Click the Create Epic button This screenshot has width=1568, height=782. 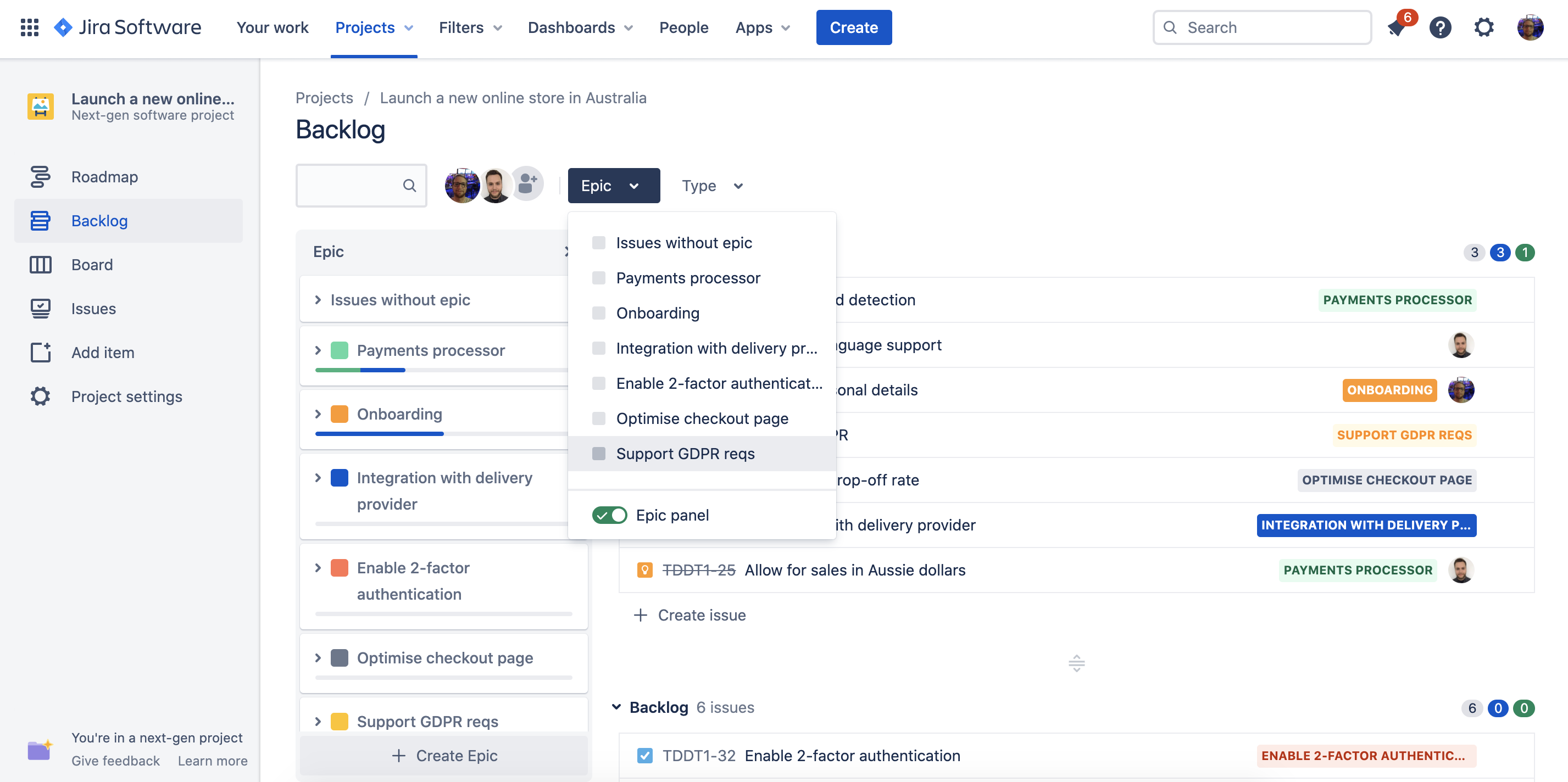[x=444, y=755]
